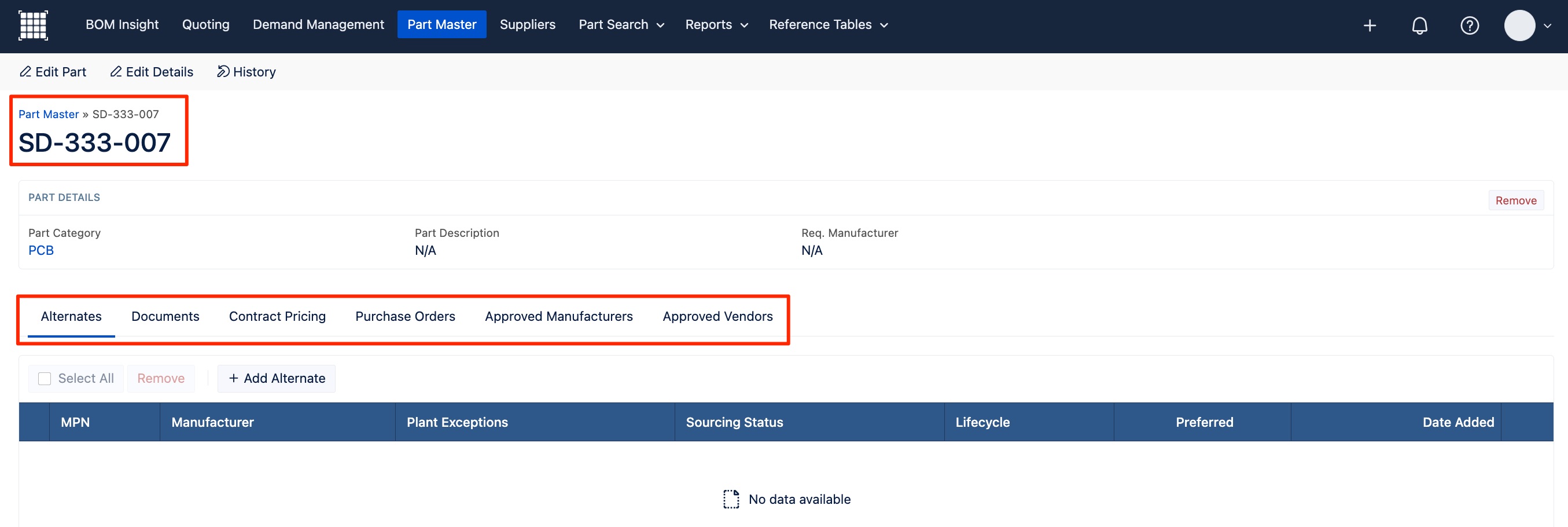Click the Part Master breadcrumb link
Viewport: 1568px width, 527px height.
tap(49, 115)
